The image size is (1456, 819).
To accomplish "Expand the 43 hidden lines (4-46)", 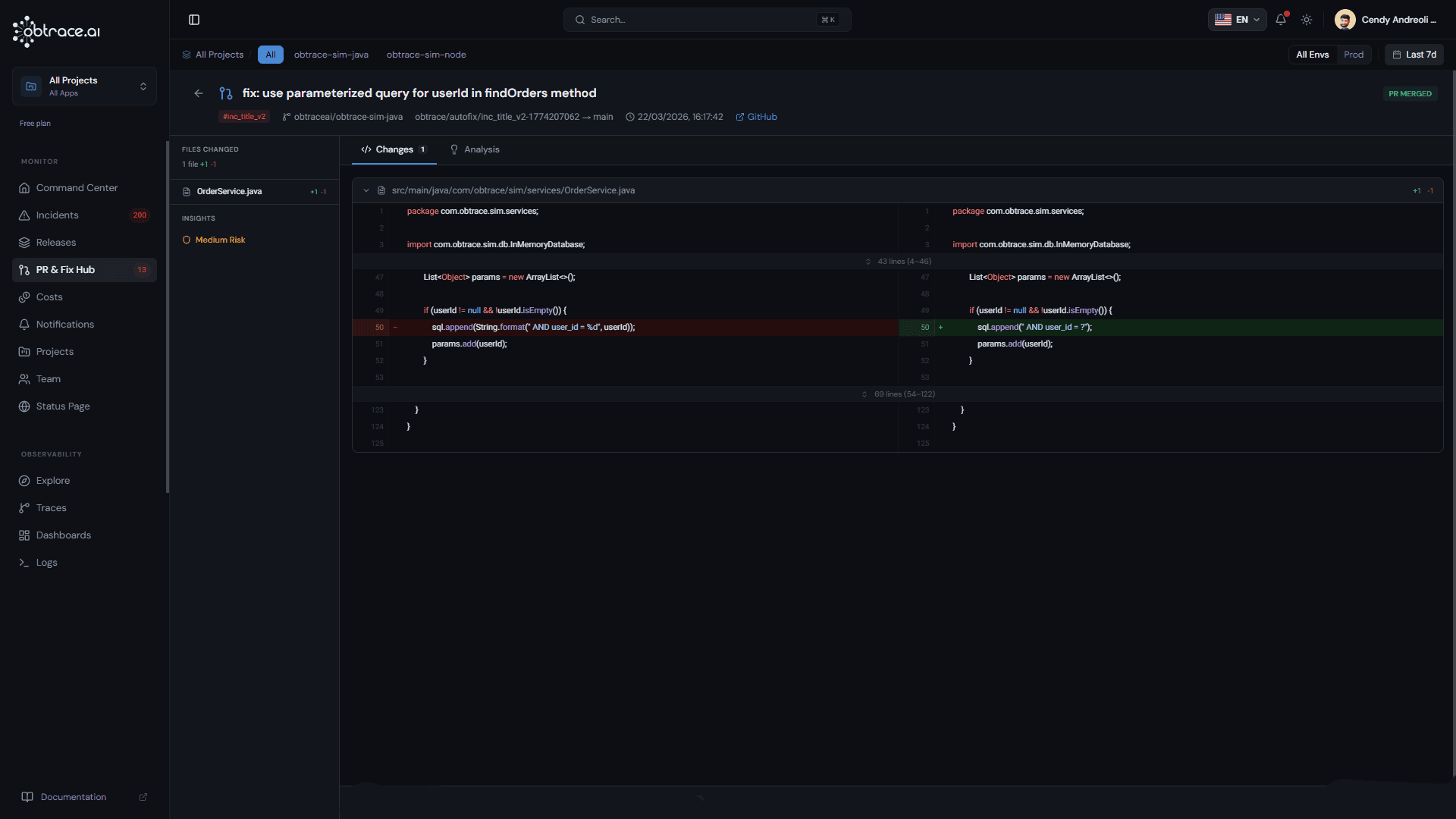I will (899, 262).
